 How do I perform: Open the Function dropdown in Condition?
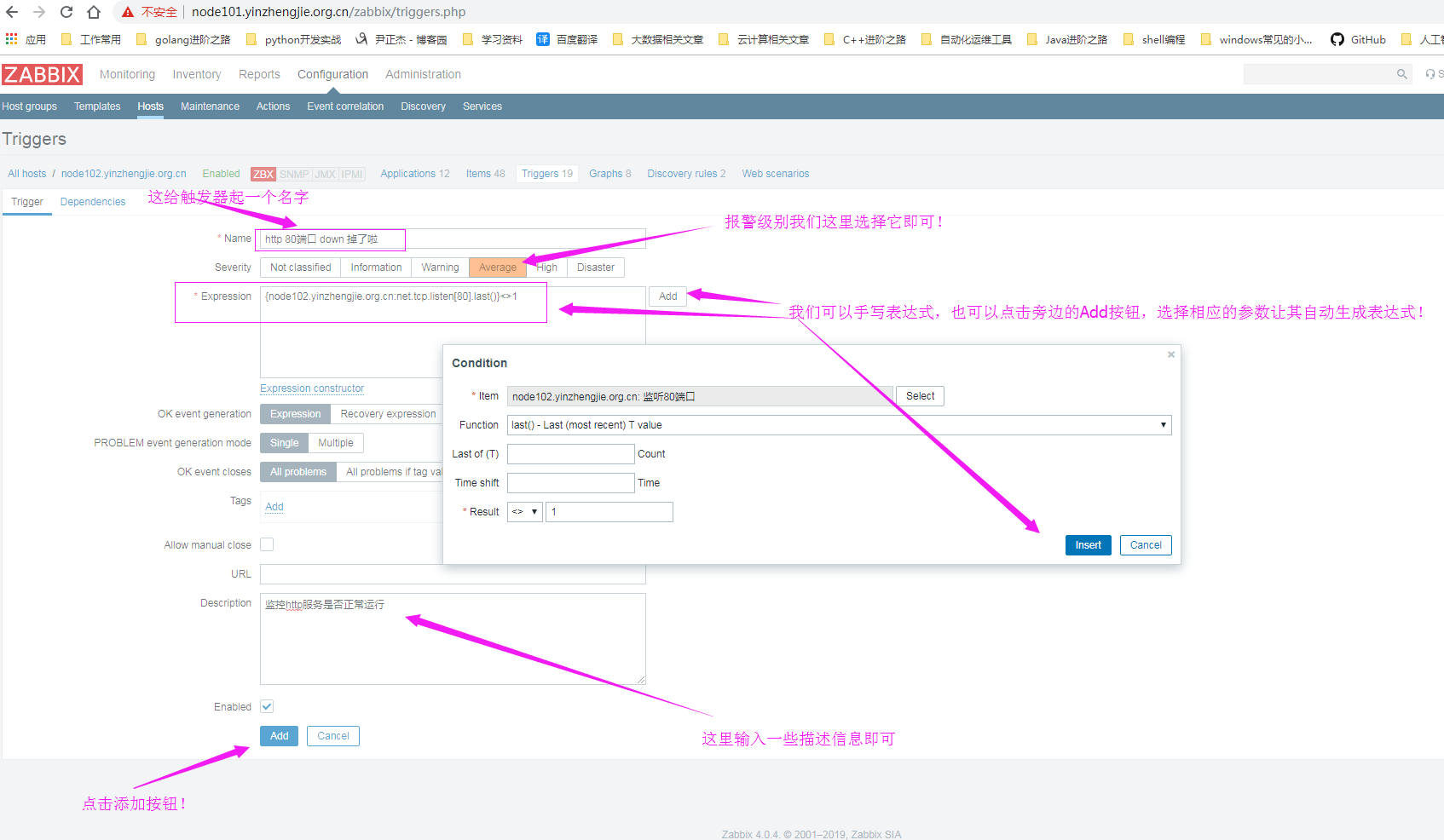[839, 425]
